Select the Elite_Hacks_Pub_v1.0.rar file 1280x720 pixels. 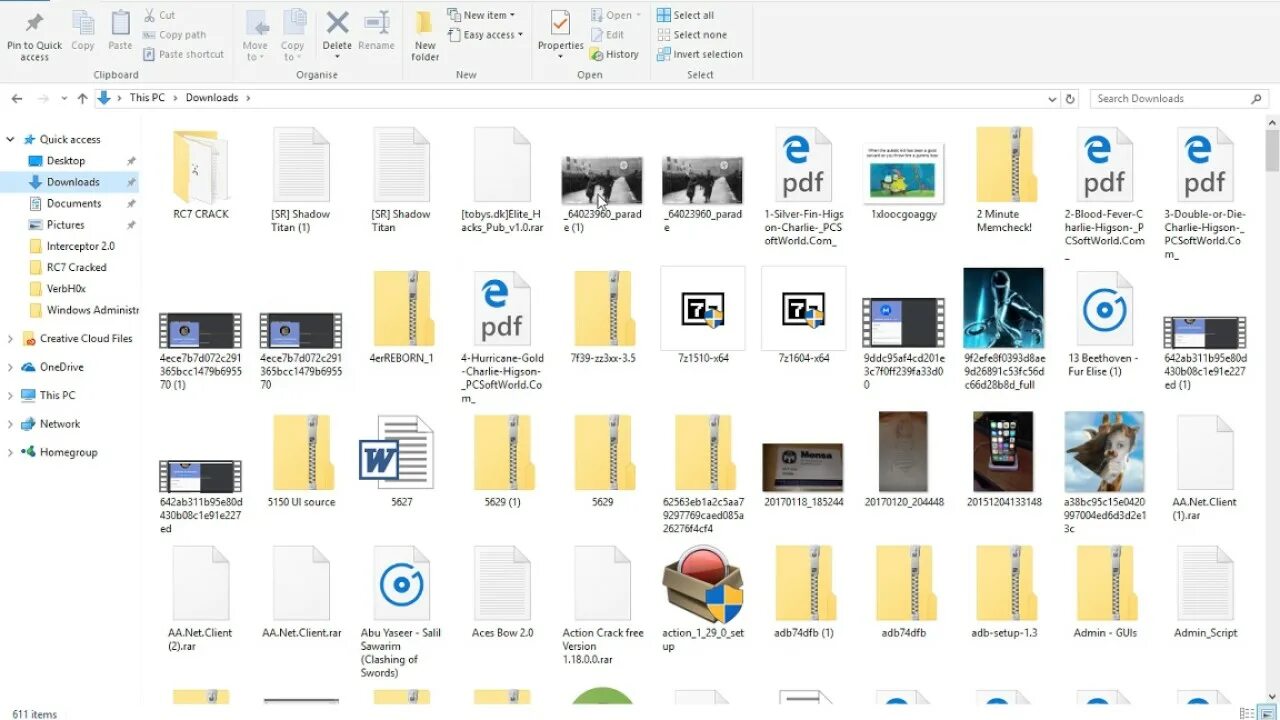[x=502, y=180]
